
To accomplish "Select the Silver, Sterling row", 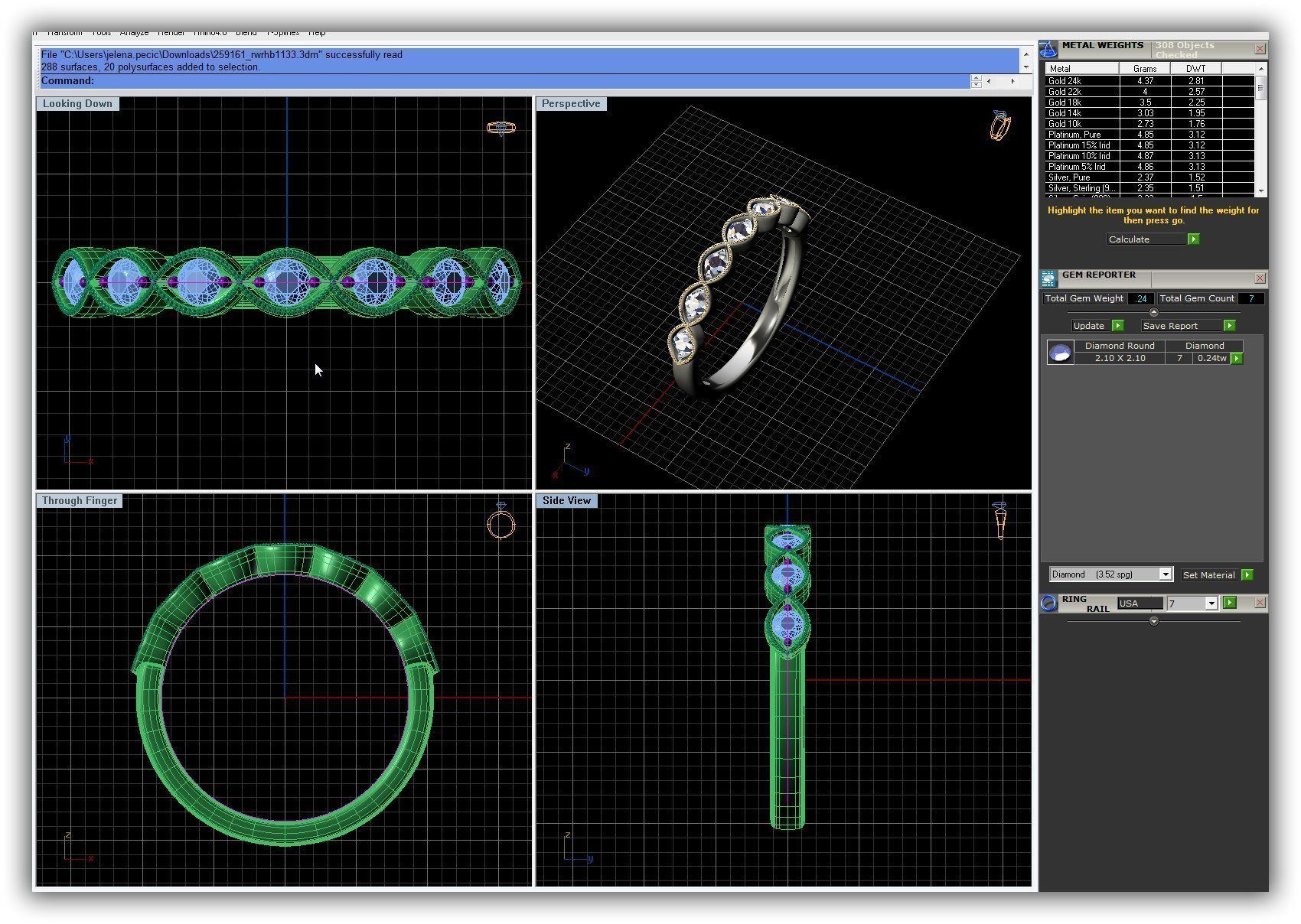I will coord(1150,187).
